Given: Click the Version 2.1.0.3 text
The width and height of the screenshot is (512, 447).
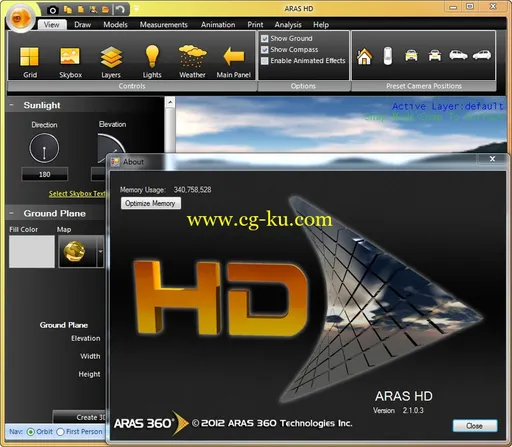Looking at the screenshot, I should click(x=398, y=410).
